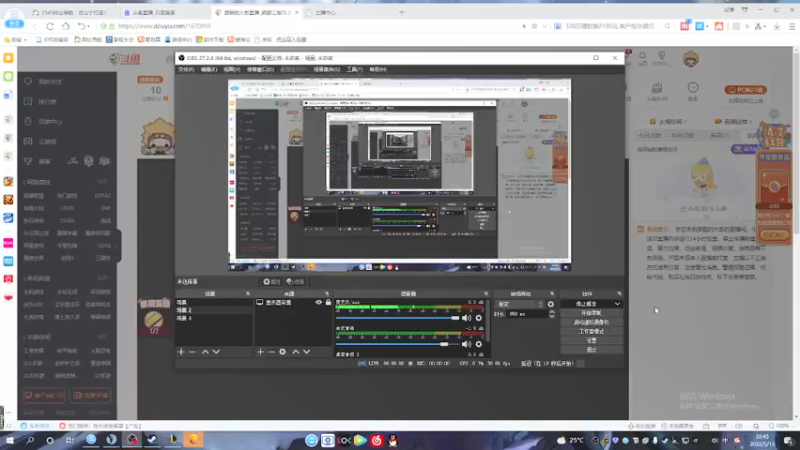Open Windows Start menu
Image resolution: width=800 pixels, height=450 pixels.
click(x=10, y=440)
